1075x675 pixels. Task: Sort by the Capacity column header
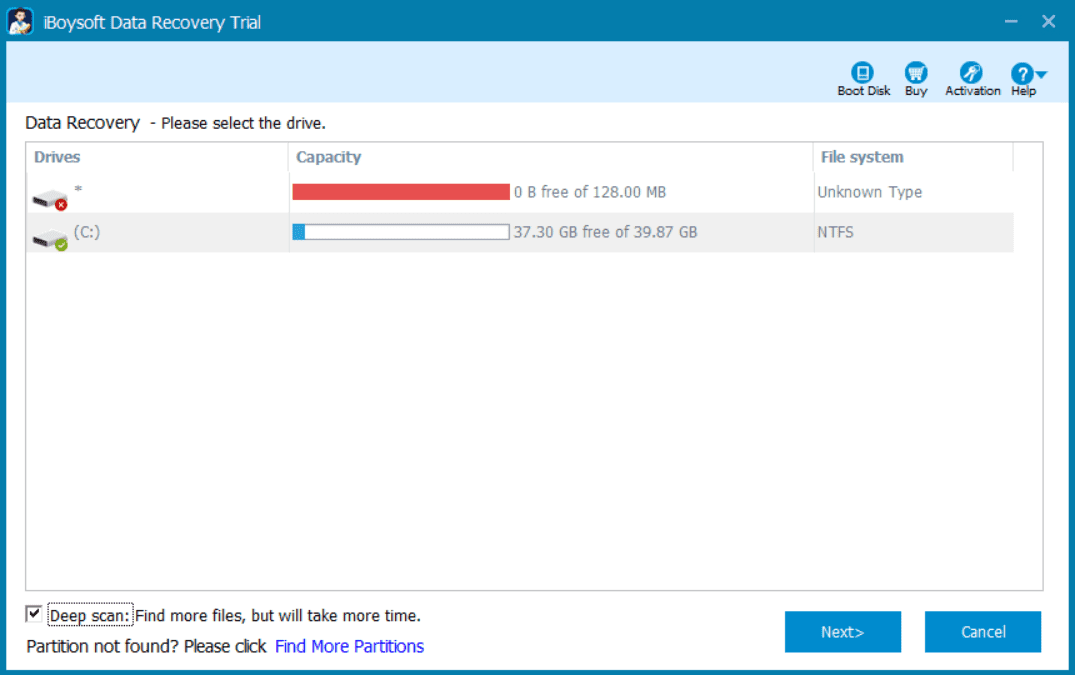click(x=551, y=157)
